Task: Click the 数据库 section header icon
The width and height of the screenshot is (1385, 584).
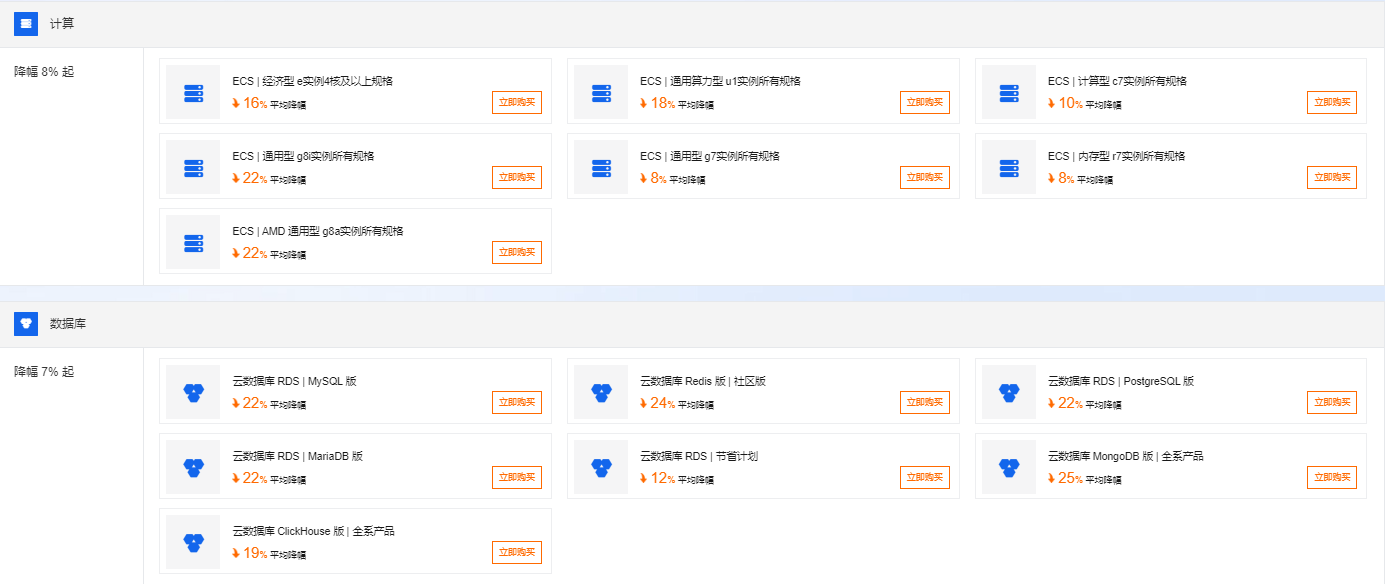Action: [26, 324]
